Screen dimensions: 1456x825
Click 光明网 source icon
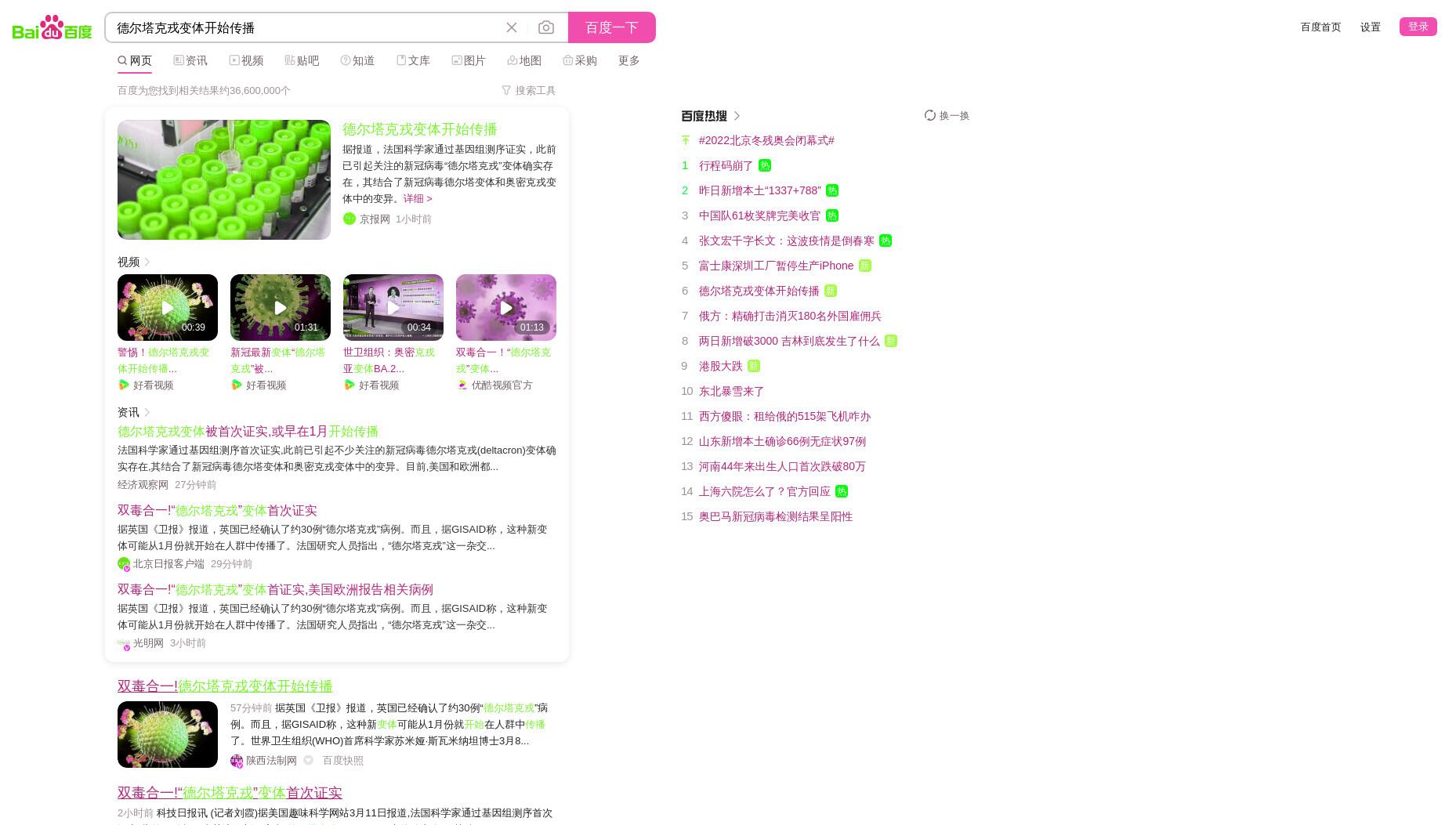tap(124, 643)
